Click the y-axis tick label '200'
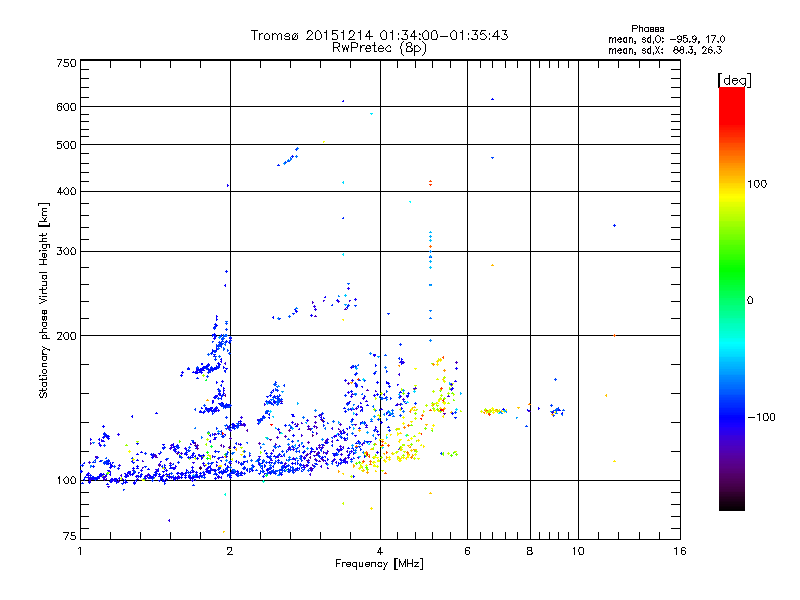 point(66,336)
